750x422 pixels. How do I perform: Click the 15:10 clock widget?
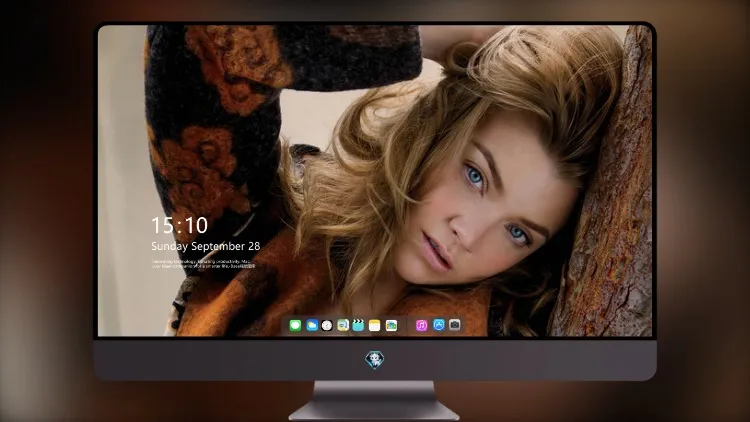(x=179, y=225)
